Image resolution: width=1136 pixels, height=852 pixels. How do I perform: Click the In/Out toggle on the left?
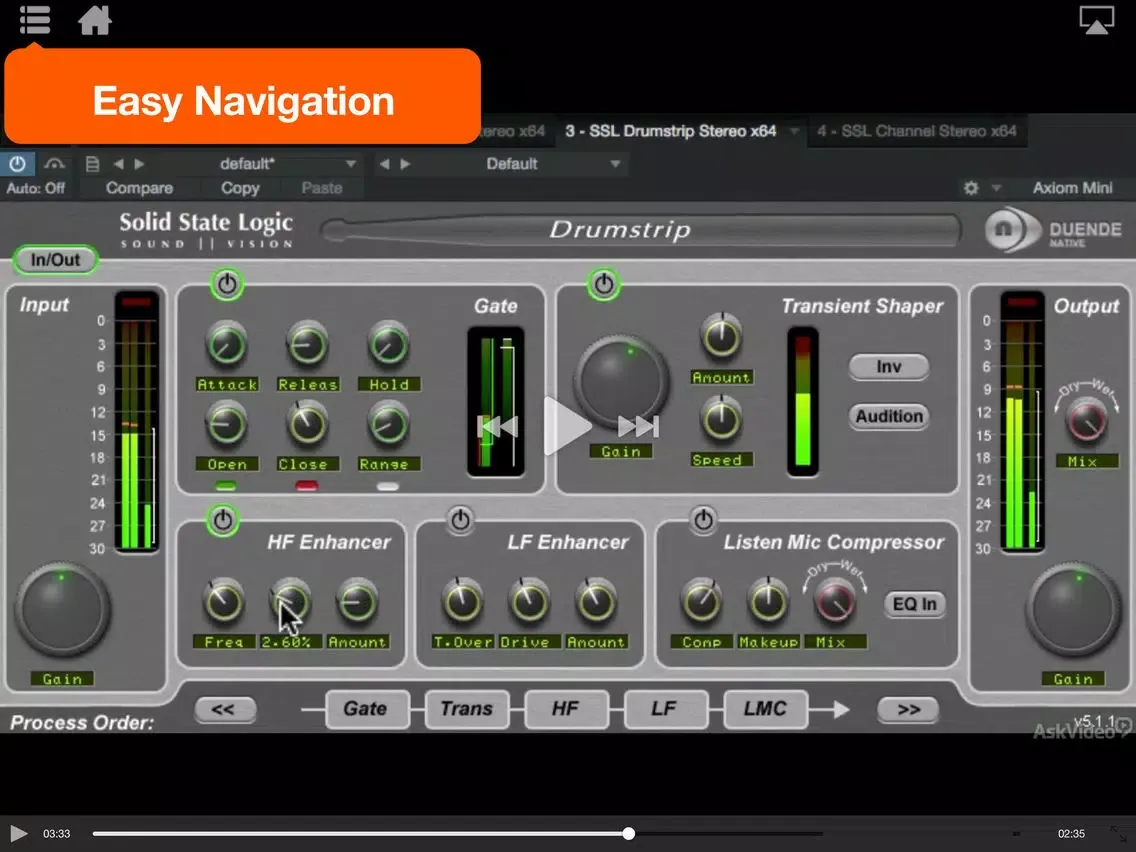(55, 259)
